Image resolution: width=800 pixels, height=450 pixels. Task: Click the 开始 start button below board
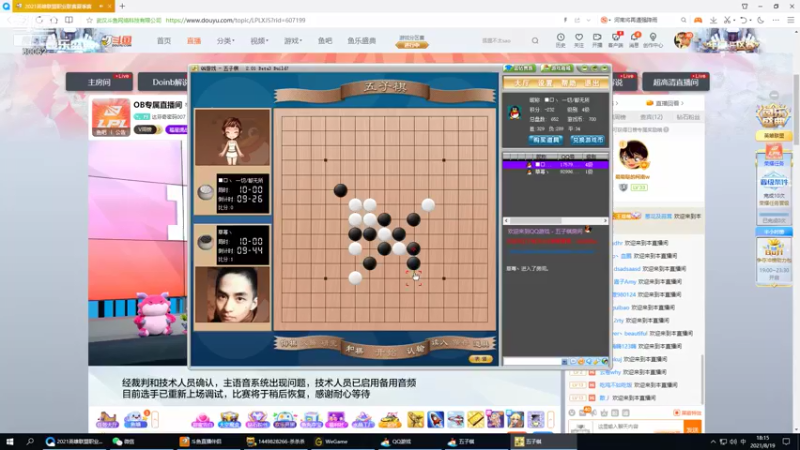tap(385, 352)
